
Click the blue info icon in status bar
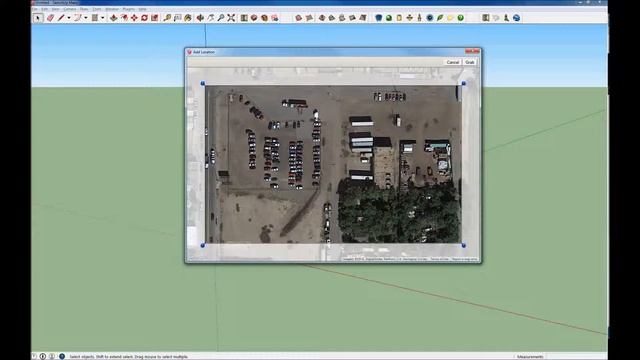62,356
